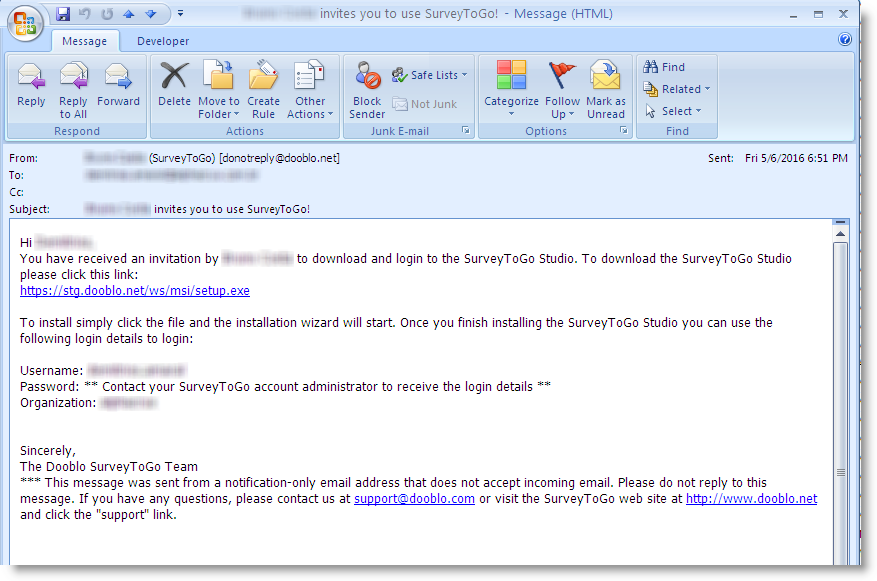877x581 pixels.
Task: Click the Redo icon in quick access toolbar
Action: (107, 13)
